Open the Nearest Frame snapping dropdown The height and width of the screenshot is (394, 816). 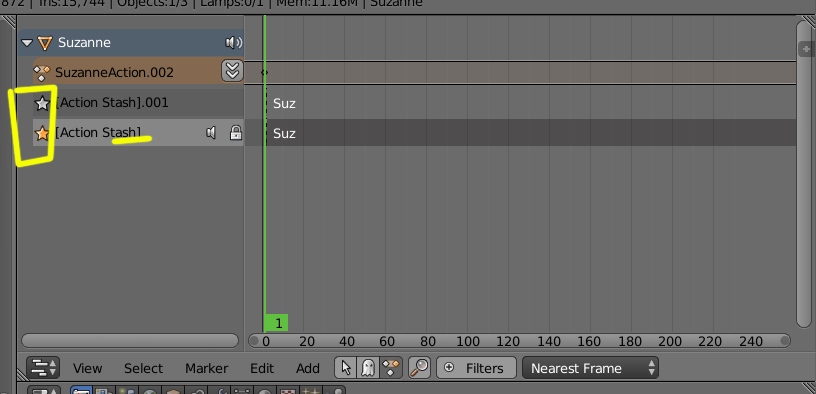[x=590, y=368]
